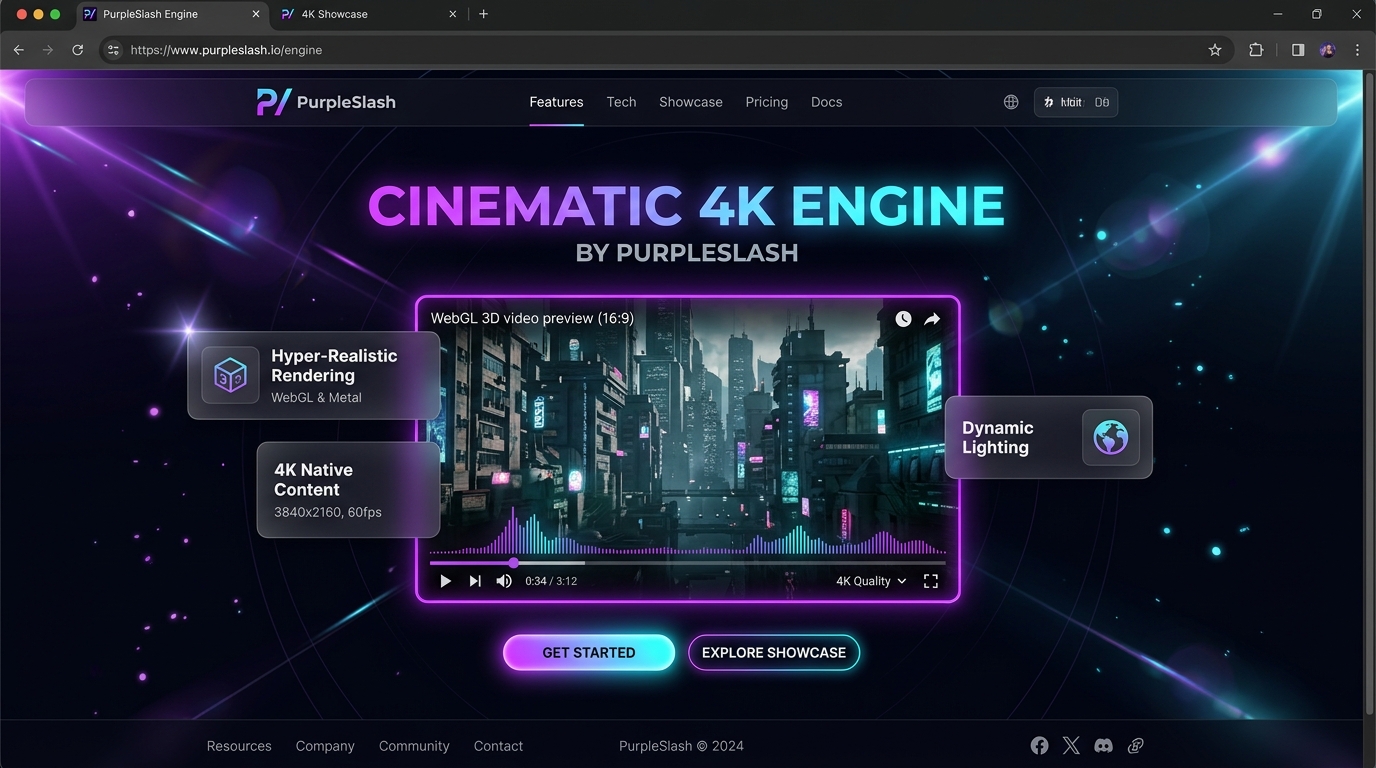1376x768 pixels.
Task: Click the video progress slider handle
Action: (x=514, y=563)
